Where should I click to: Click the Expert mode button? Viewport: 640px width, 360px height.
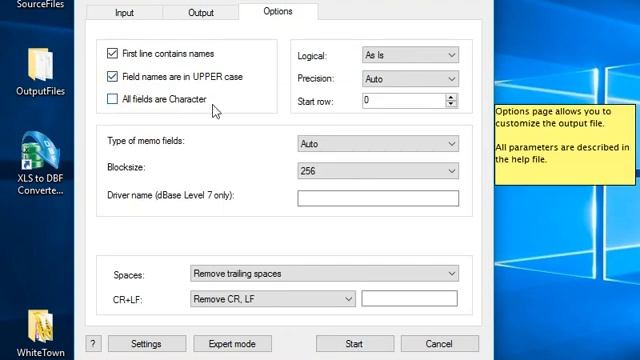click(232, 344)
